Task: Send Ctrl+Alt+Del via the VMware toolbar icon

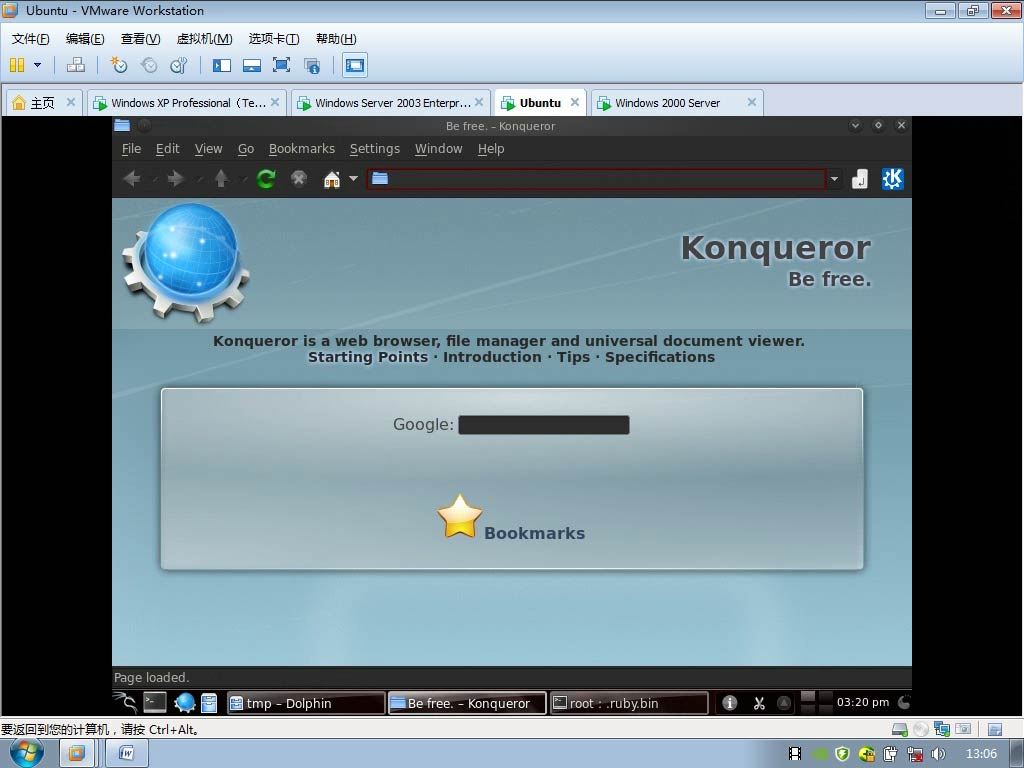Action: pyautogui.click(x=76, y=65)
